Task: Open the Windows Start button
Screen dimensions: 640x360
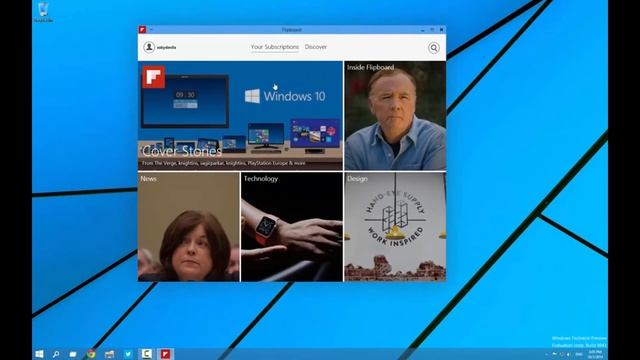Action: pyautogui.click(x=39, y=354)
